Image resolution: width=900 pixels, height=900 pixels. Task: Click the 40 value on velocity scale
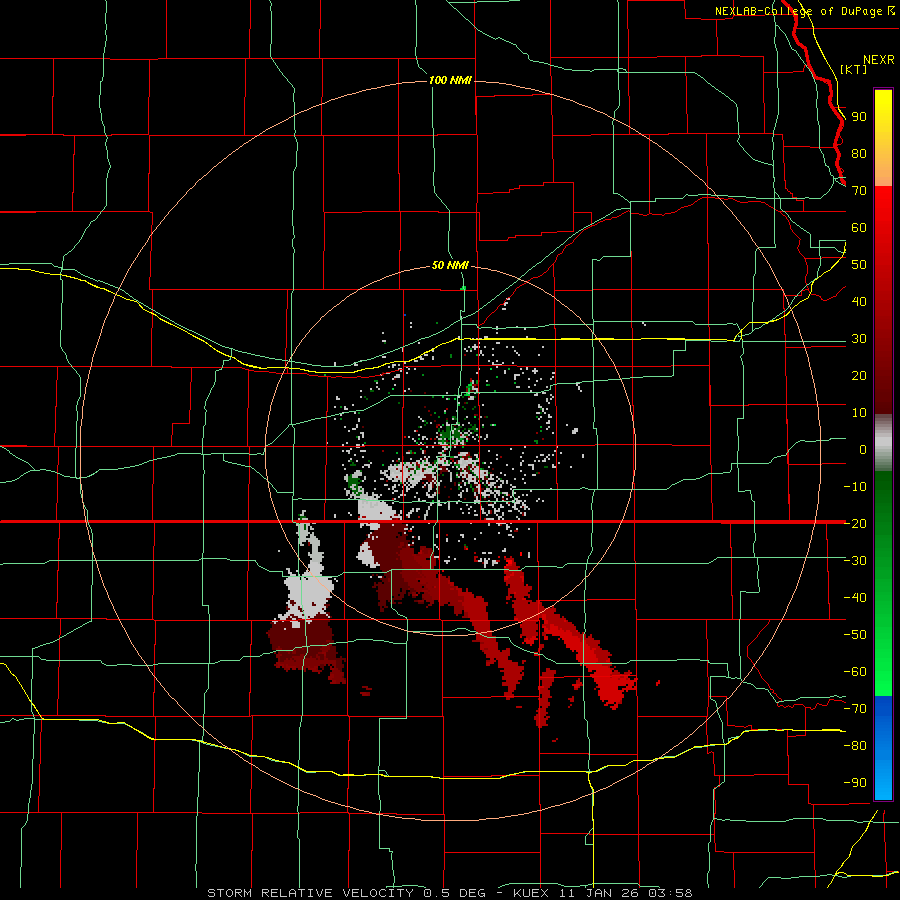pos(859,301)
